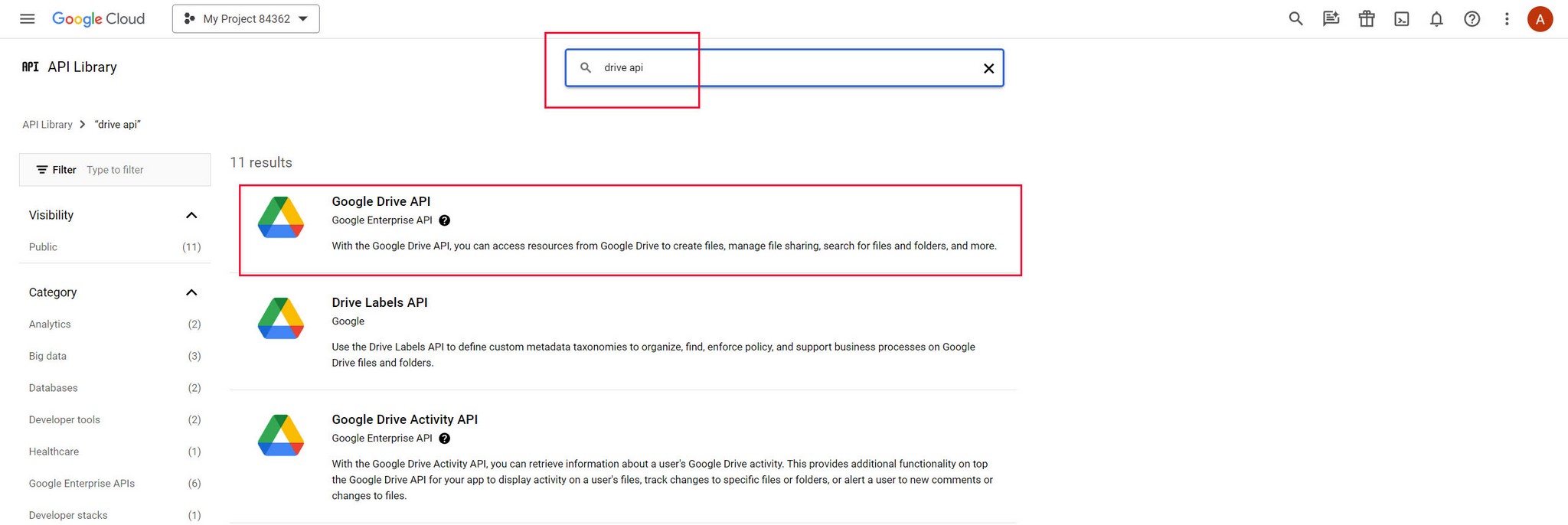Open the Google Drive Activity API result
Image resolution: width=1568 pixels, height=525 pixels.
[x=404, y=419]
